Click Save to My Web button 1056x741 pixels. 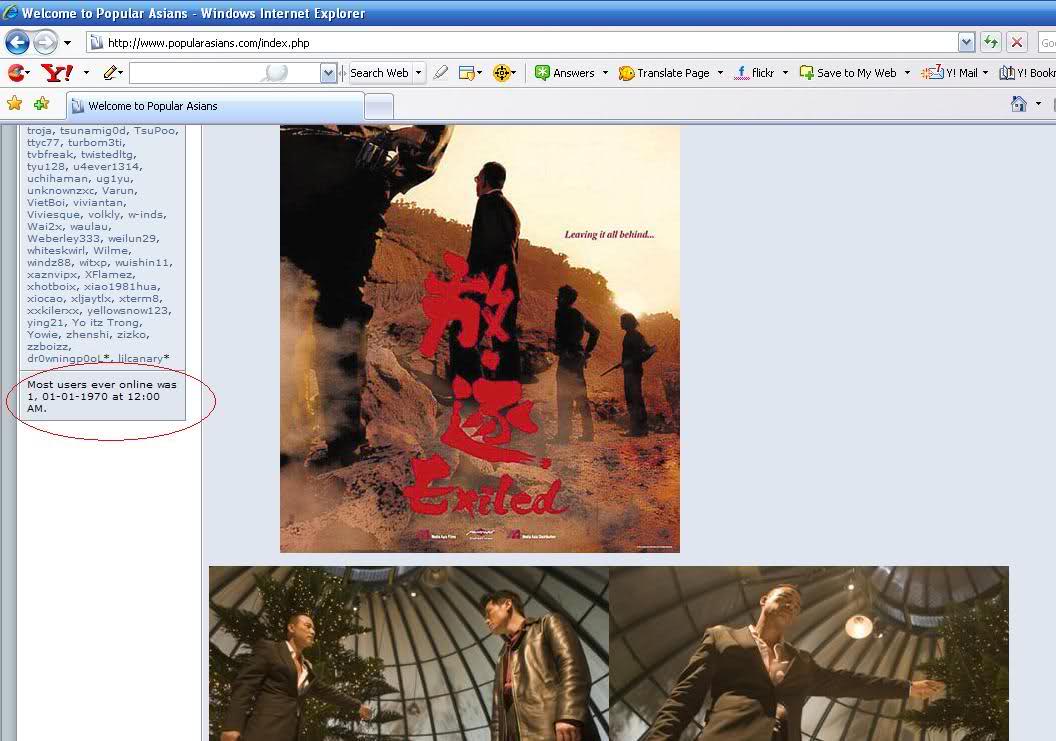pyautogui.click(x=848, y=73)
